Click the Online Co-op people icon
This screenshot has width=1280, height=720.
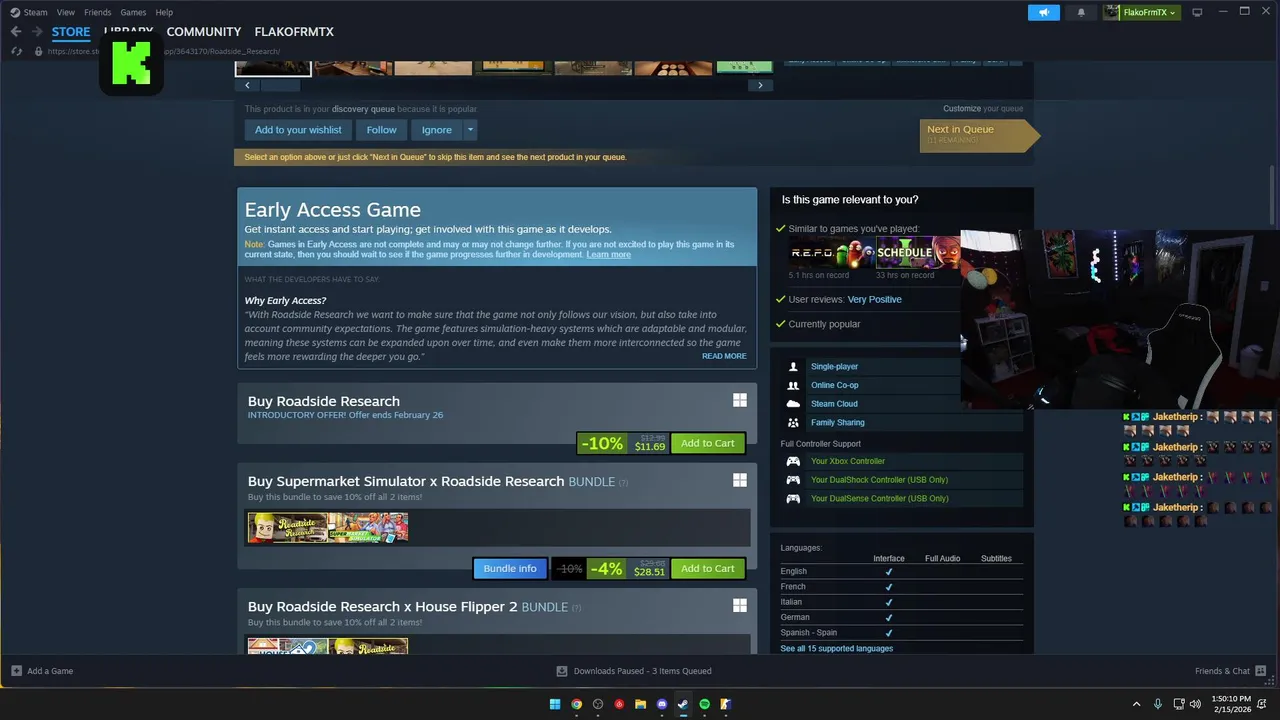pos(793,385)
